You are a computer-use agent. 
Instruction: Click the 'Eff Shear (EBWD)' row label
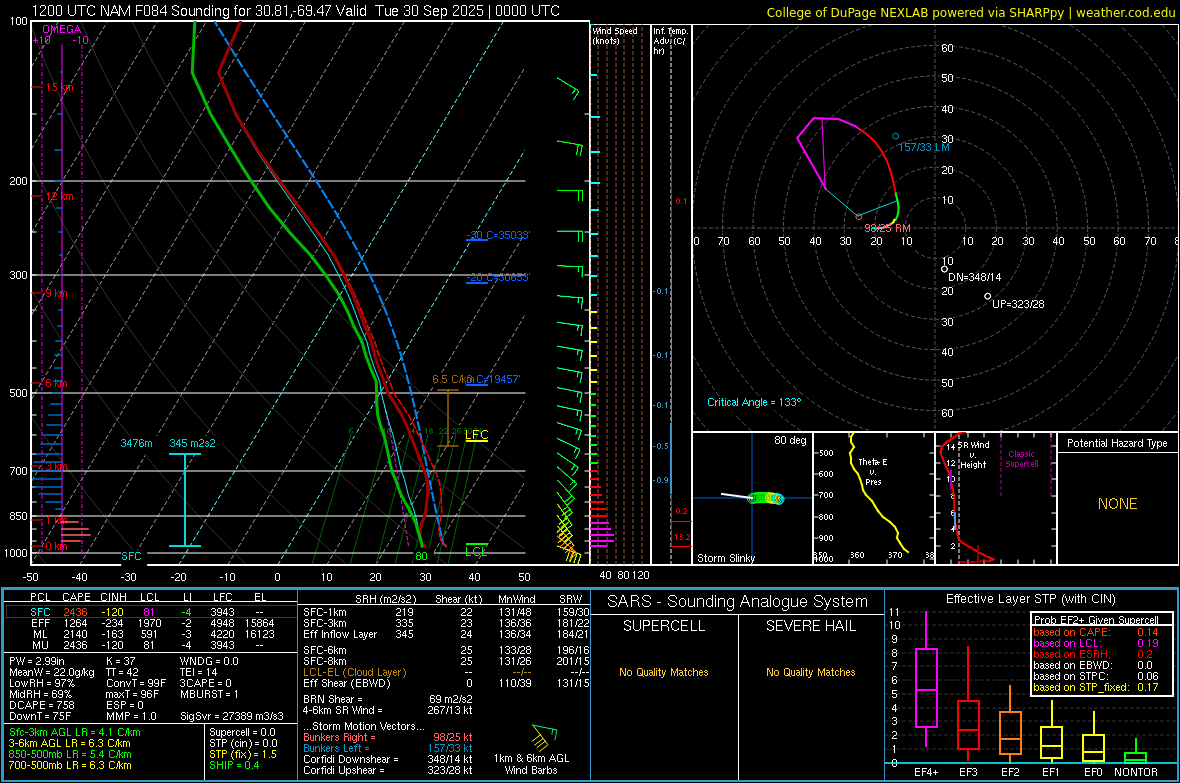tap(347, 683)
